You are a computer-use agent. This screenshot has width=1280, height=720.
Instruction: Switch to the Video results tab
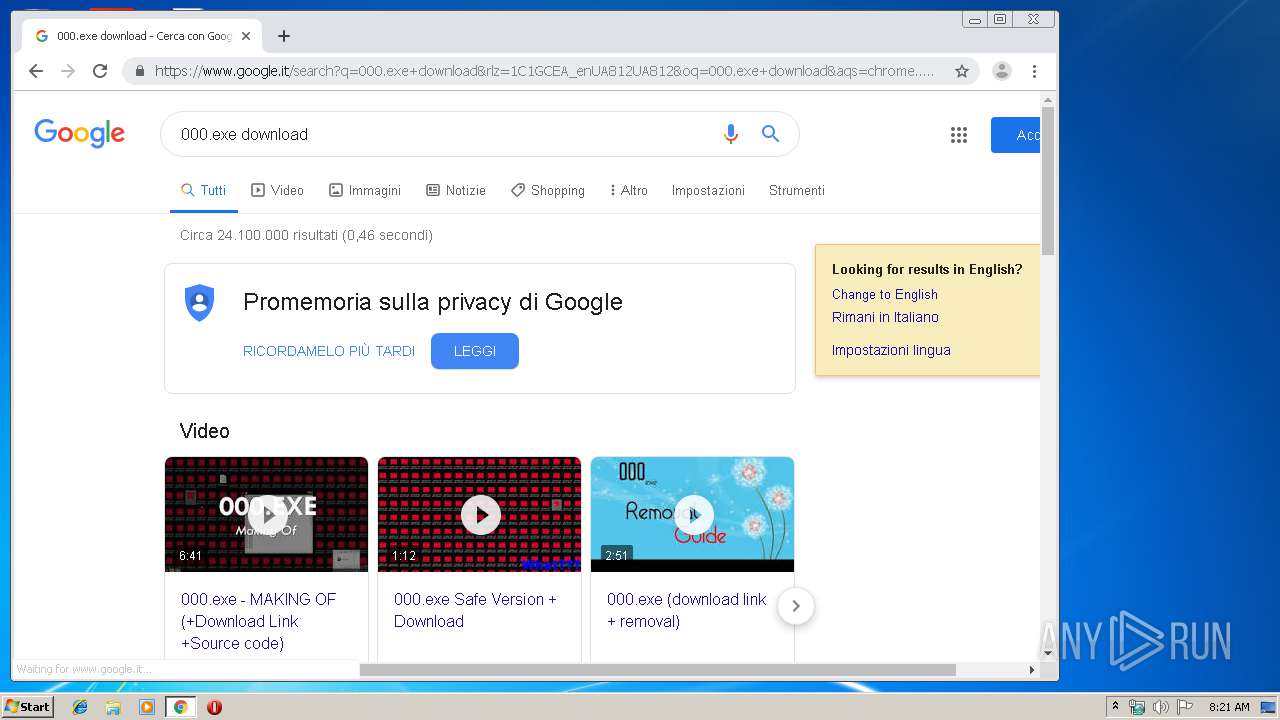click(277, 190)
